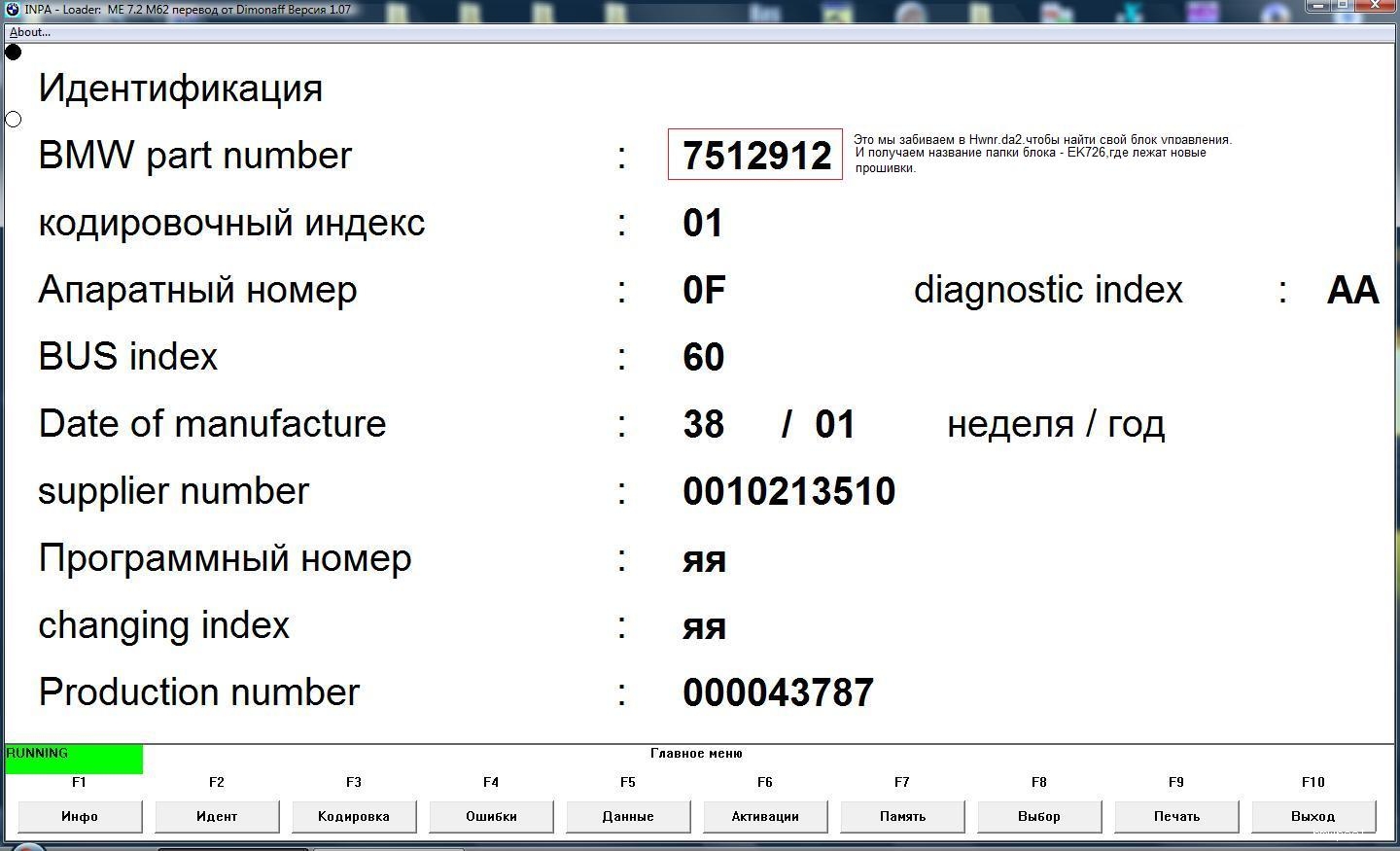This screenshot has width=1400, height=851.
Task: Click the filled black circle indicator
Action: coord(14,52)
